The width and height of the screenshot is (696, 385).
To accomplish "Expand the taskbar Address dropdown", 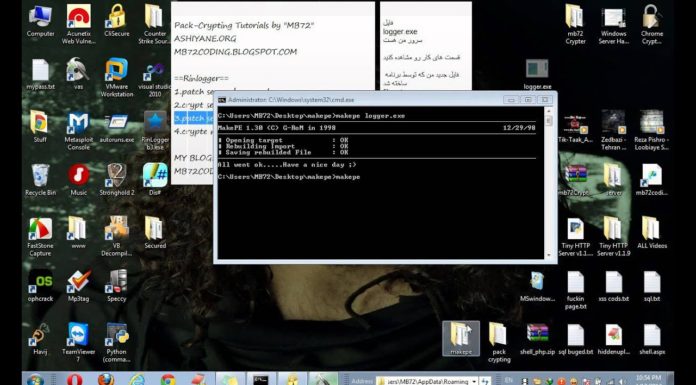I will click(x=475, y=381).
